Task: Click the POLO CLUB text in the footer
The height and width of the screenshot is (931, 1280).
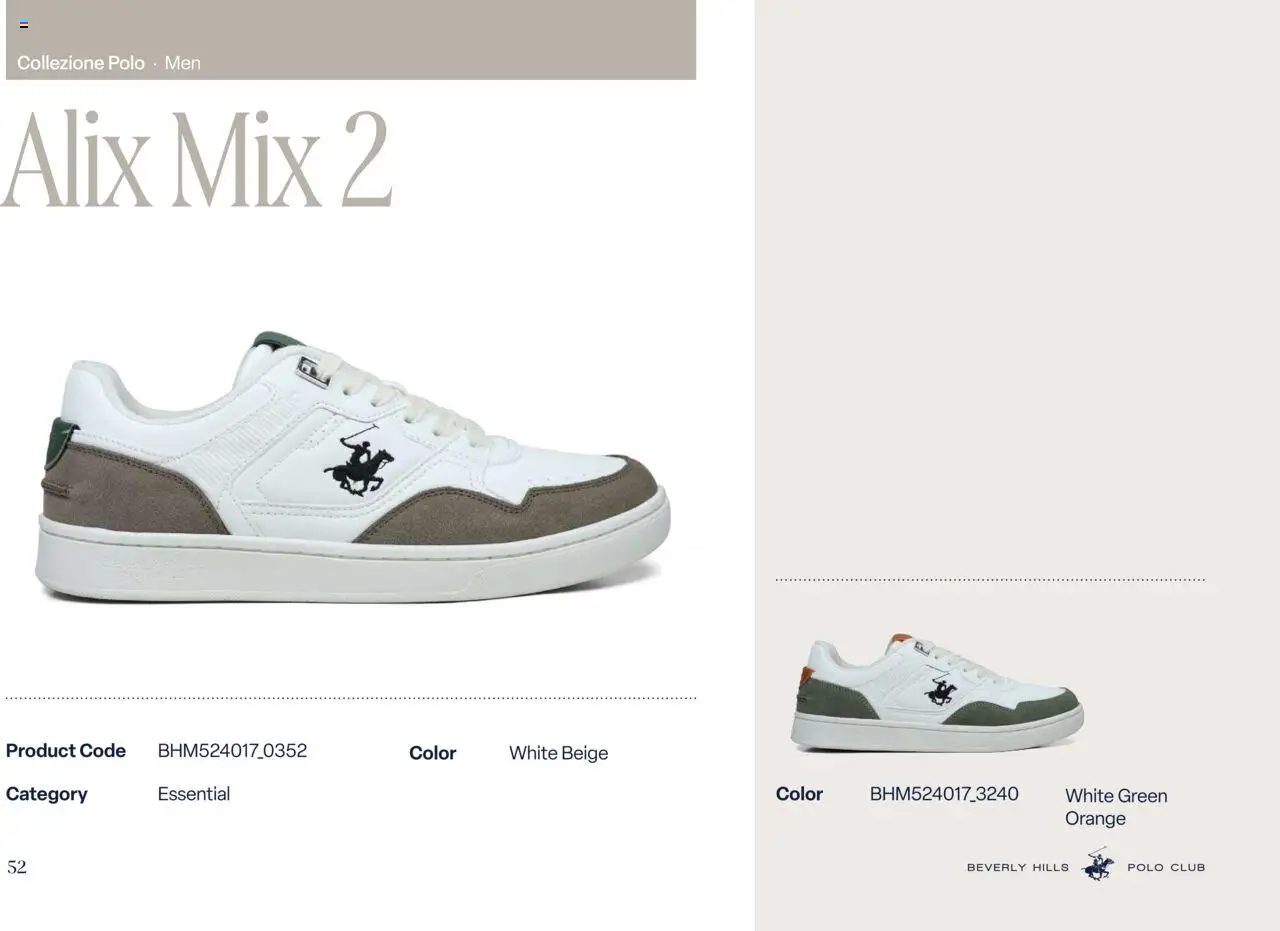Action: click(x=1166, y=868)
